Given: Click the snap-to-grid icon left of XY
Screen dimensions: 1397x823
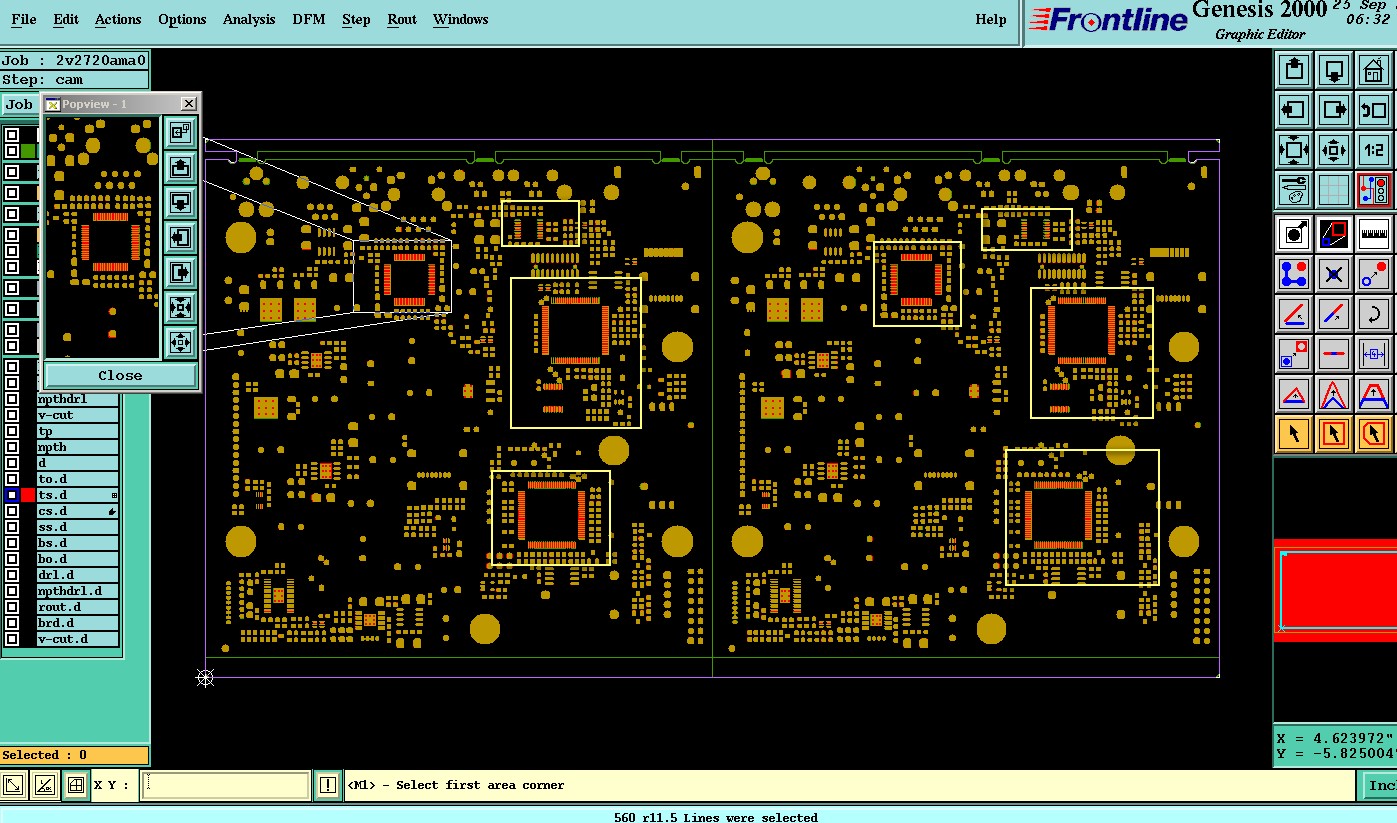Looking at the screenshot, I should pos(75,785).
